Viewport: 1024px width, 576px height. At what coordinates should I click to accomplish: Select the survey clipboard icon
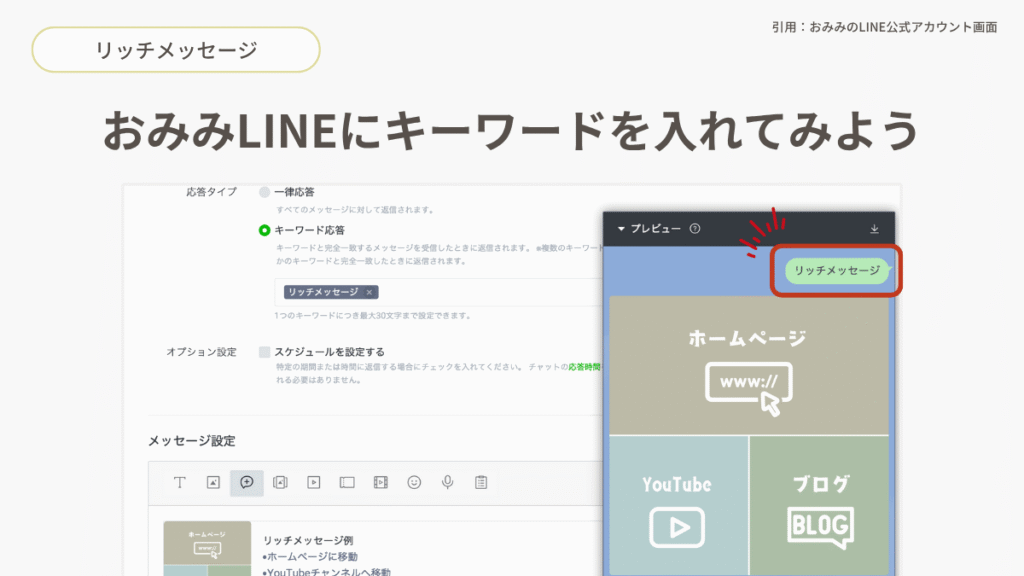coord(481,482)
